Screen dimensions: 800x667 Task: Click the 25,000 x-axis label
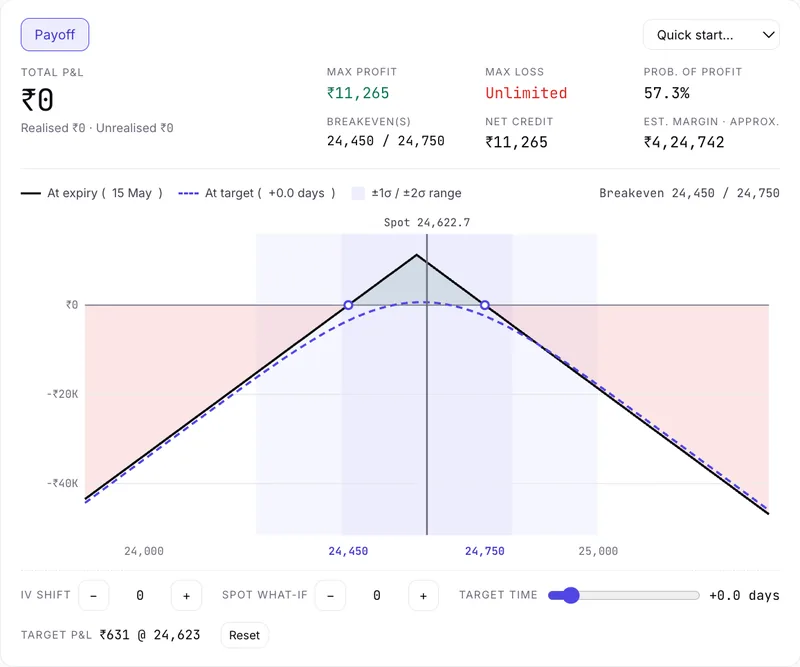coord(598,551)
